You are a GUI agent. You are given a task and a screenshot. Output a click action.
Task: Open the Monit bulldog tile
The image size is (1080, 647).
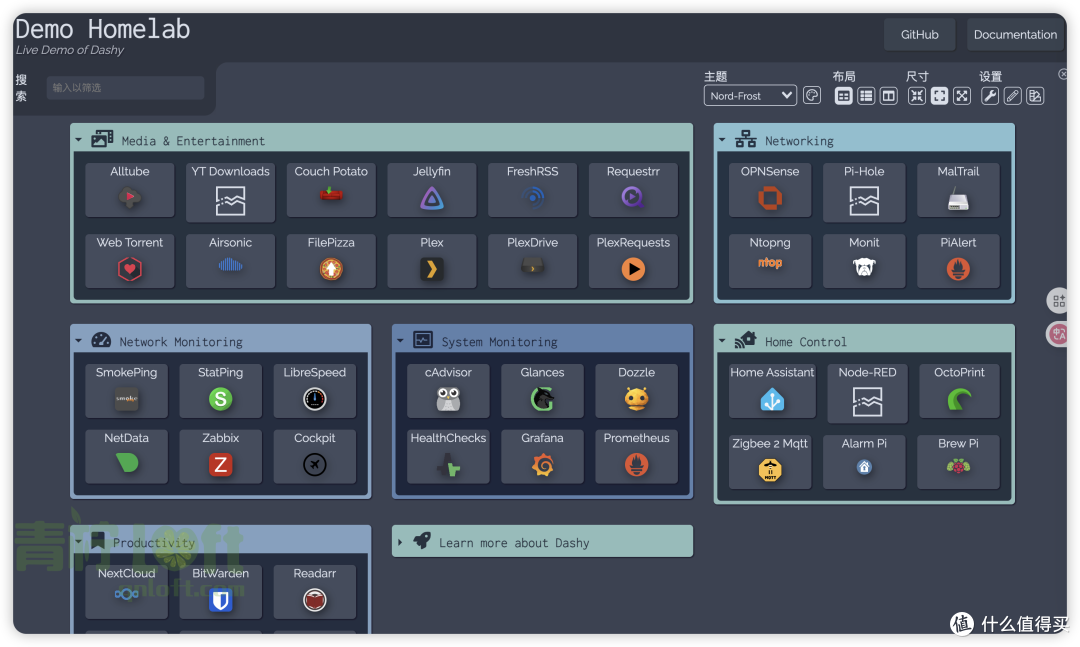point(864,260)
